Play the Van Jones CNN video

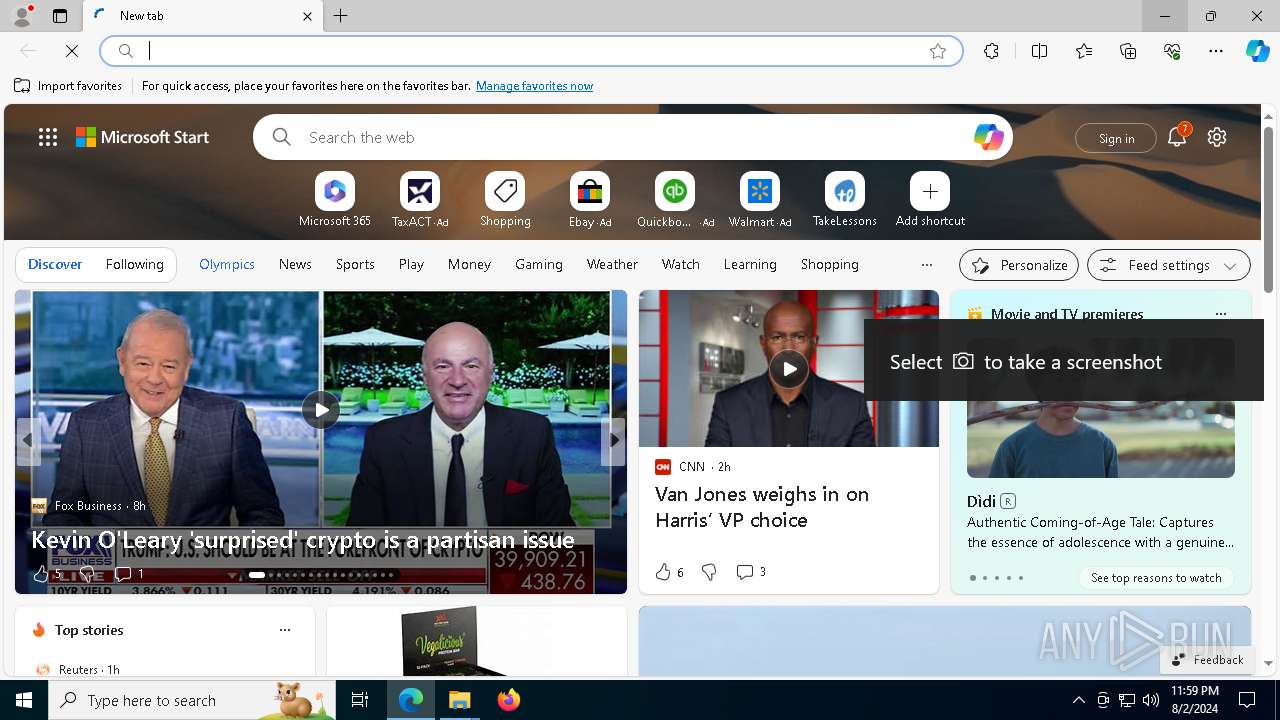(789, 369)
